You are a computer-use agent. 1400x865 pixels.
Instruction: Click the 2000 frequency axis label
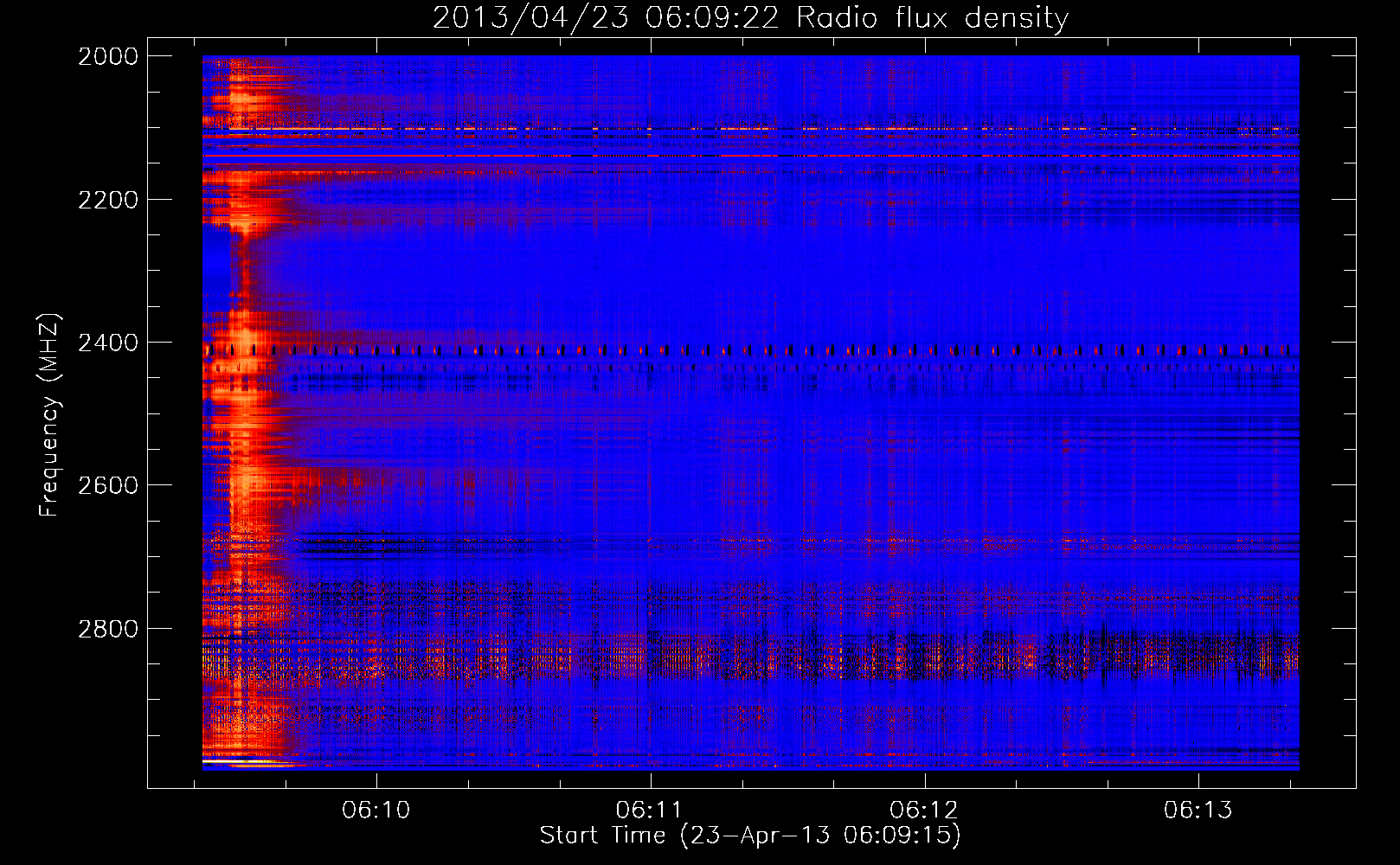[108, 56]
